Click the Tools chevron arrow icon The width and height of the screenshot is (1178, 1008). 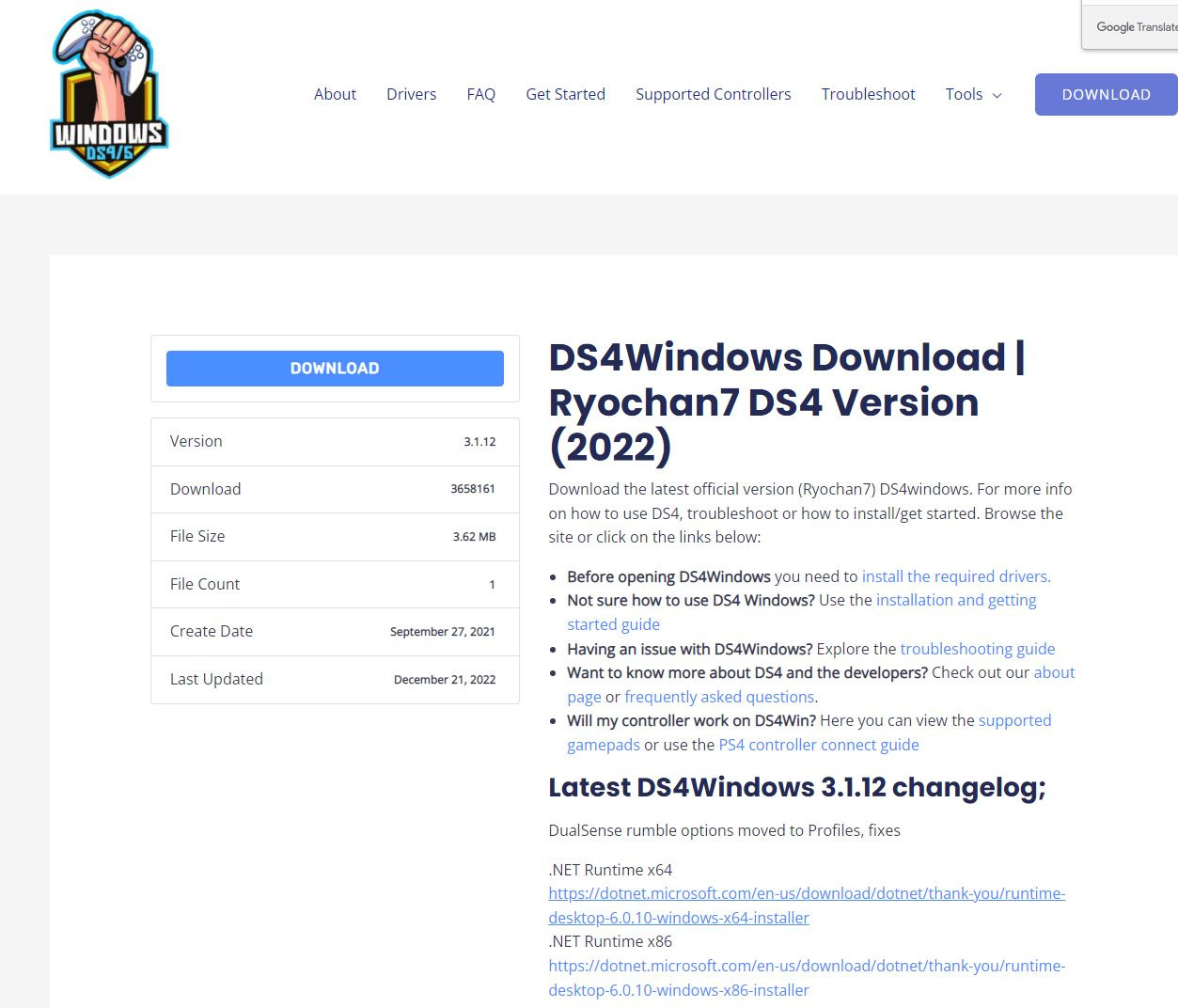click(997, 95)
